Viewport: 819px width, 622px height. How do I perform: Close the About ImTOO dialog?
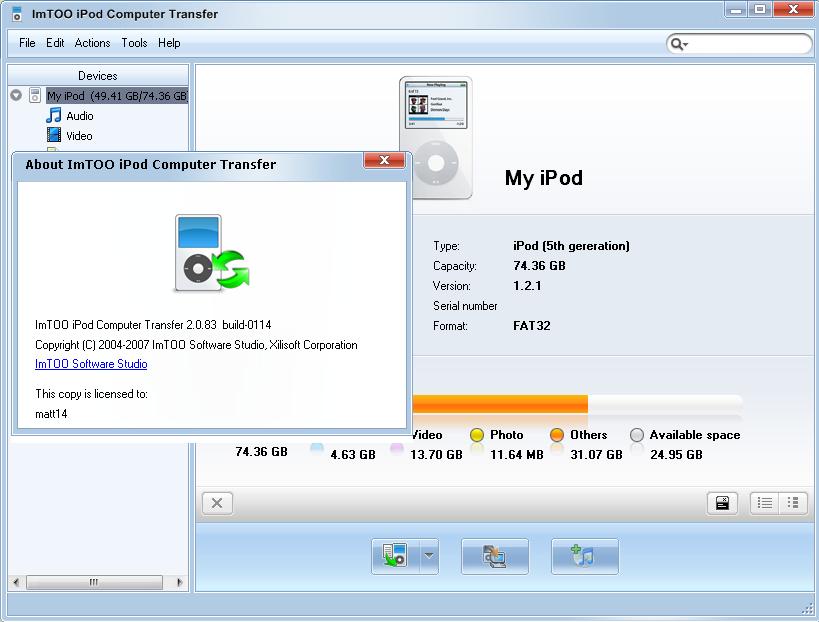point(385,159)
